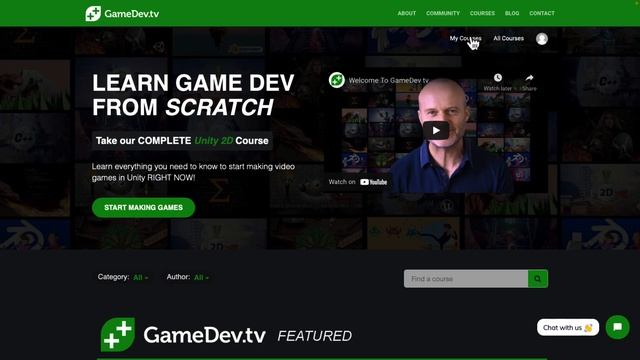Expand the Category All dropdown
640x360 pixels.
coord(140,278)
